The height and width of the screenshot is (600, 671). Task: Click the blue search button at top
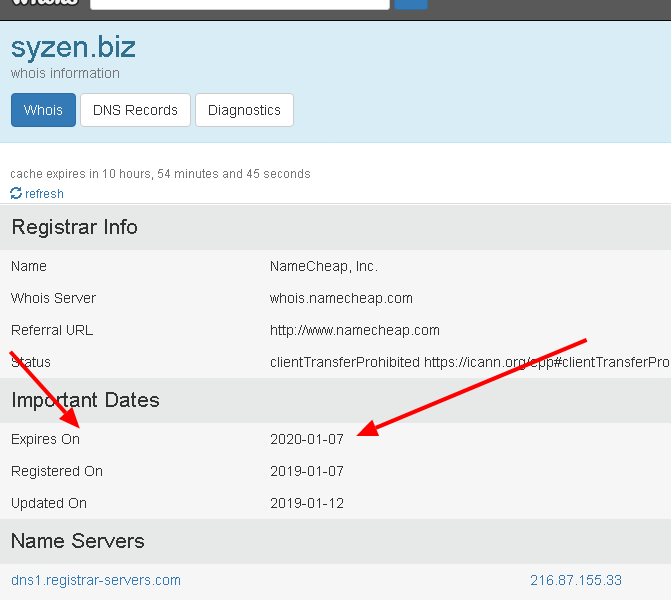pos(410,3)
